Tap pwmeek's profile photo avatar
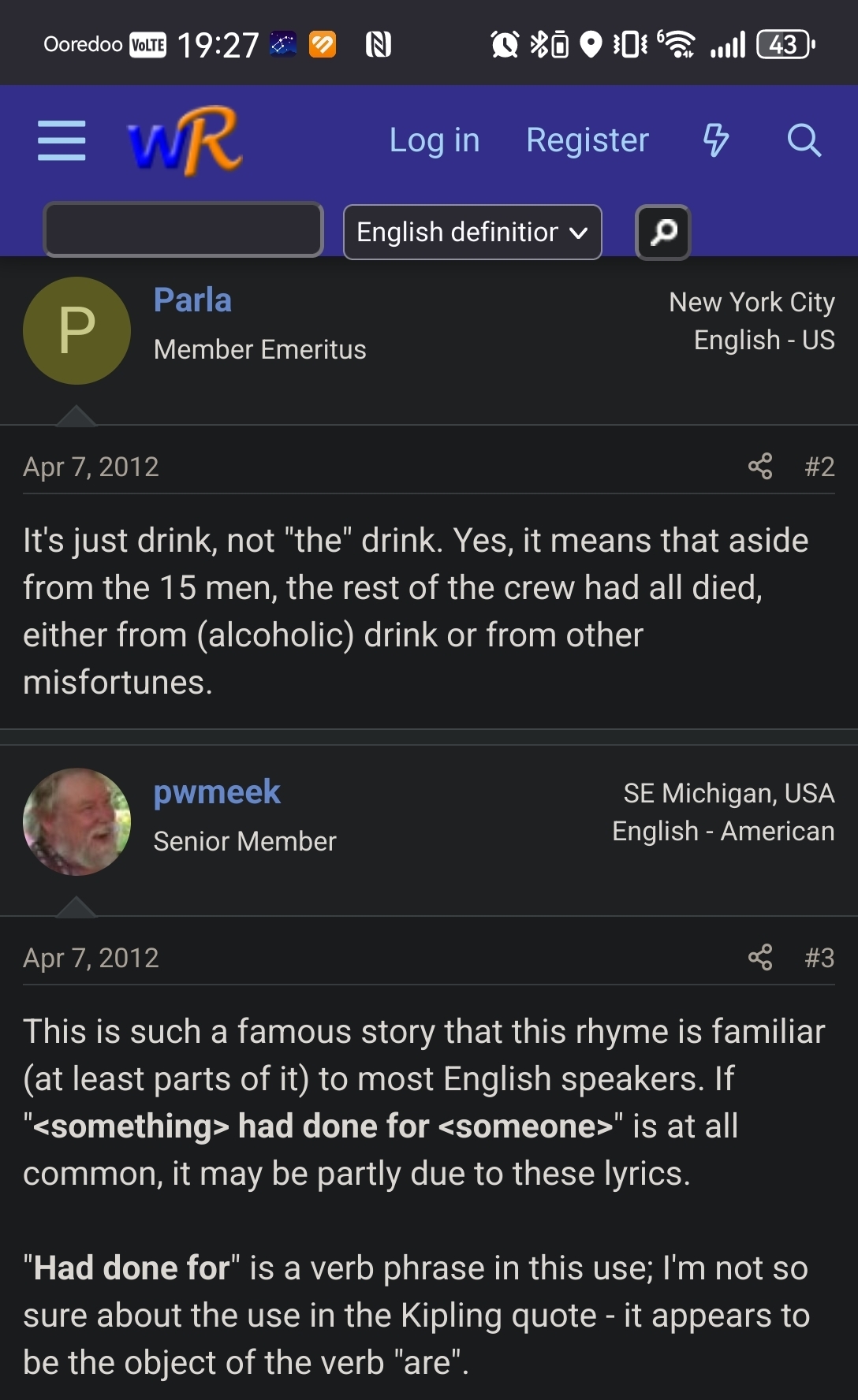858x1400 pixels. pos(77,822)
